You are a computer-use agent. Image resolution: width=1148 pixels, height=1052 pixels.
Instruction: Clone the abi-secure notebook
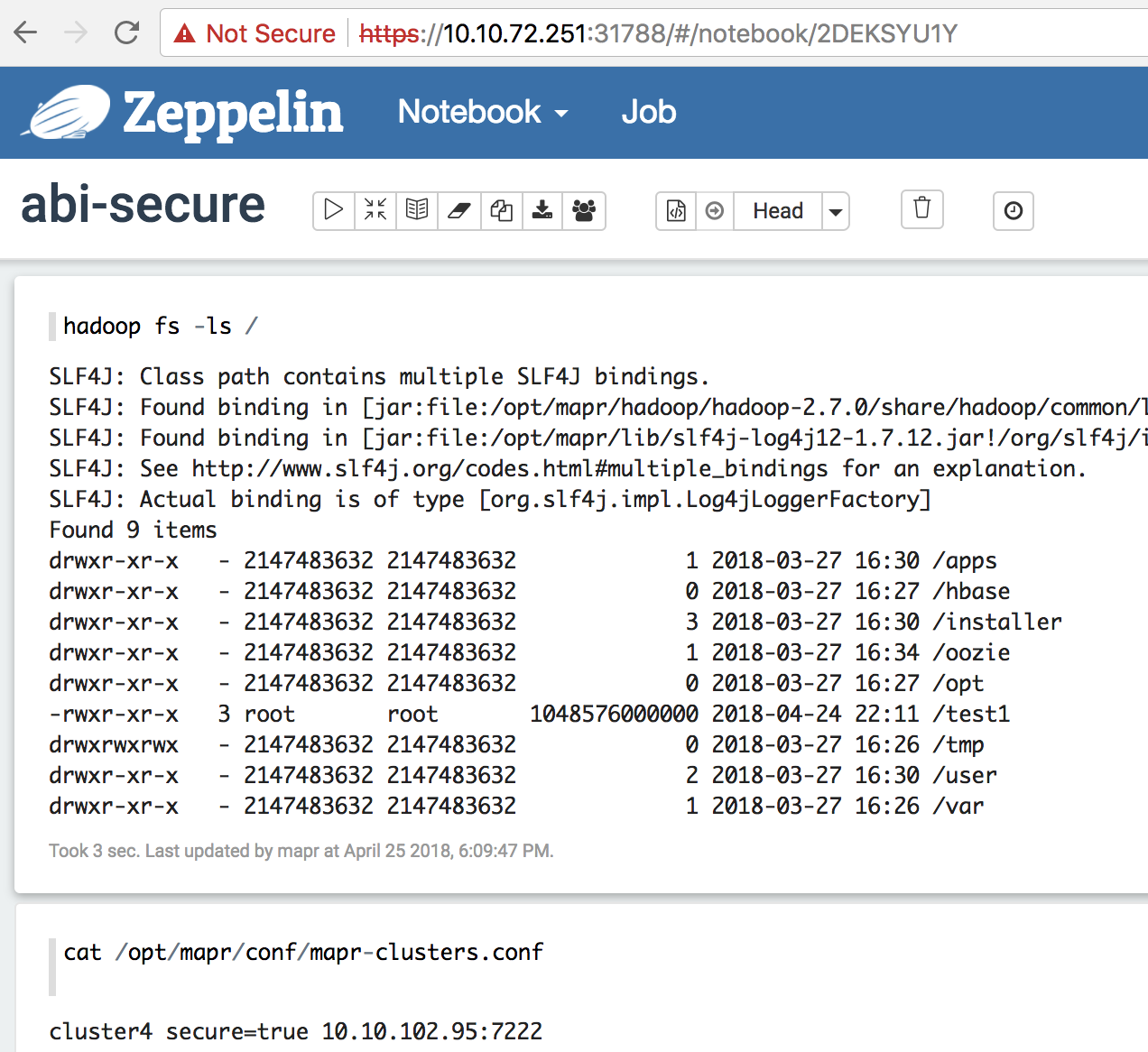point(501,210)
